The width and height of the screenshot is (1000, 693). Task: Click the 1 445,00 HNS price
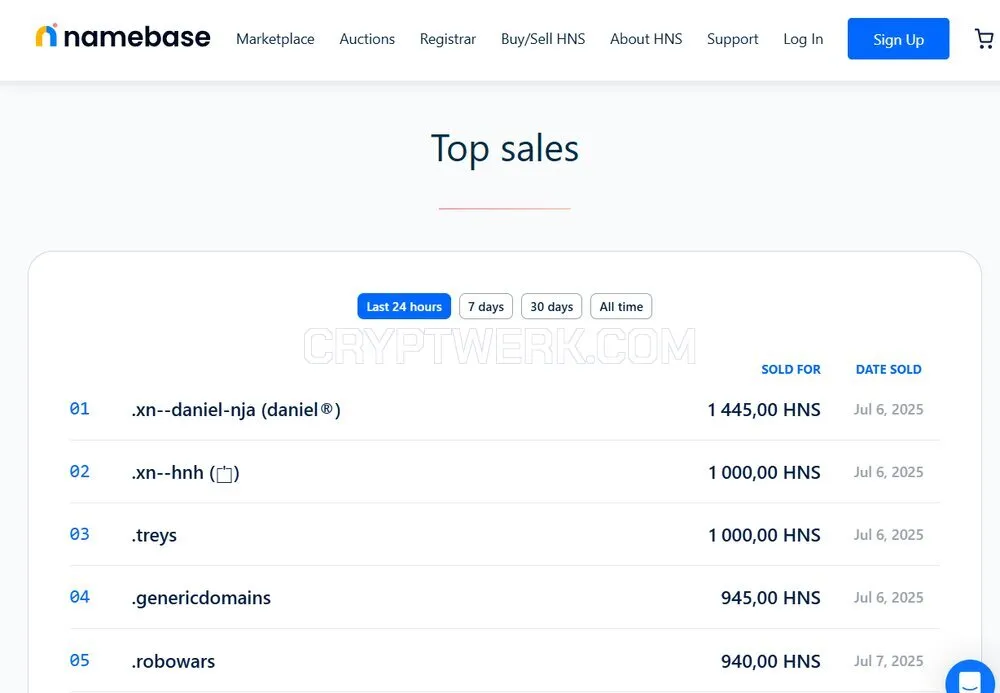tap(764, 409)
